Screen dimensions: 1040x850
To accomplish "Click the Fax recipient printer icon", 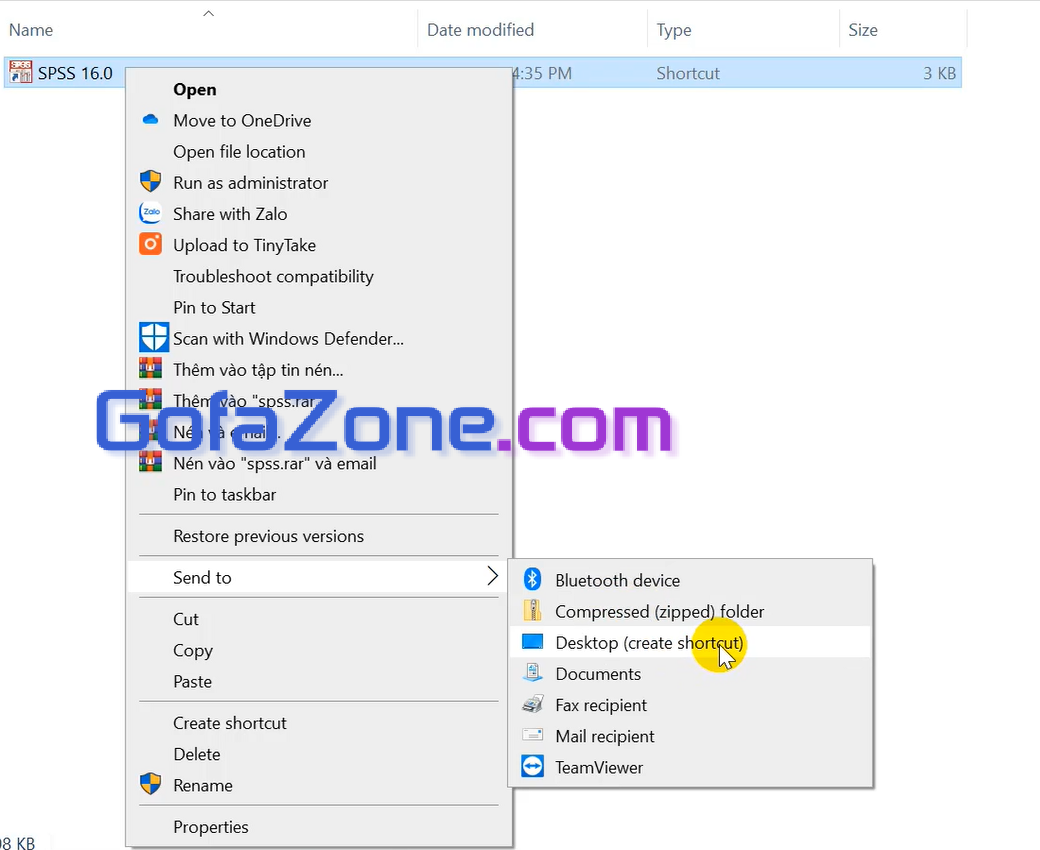I will coord(532,704).
